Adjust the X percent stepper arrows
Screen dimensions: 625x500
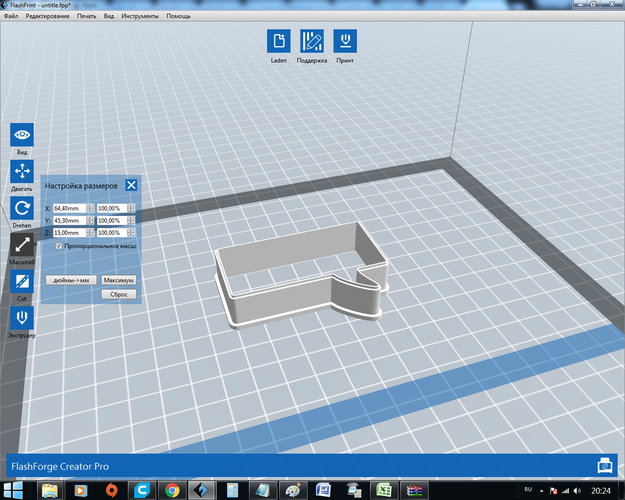pyautogui.click(x=131, y=208)
